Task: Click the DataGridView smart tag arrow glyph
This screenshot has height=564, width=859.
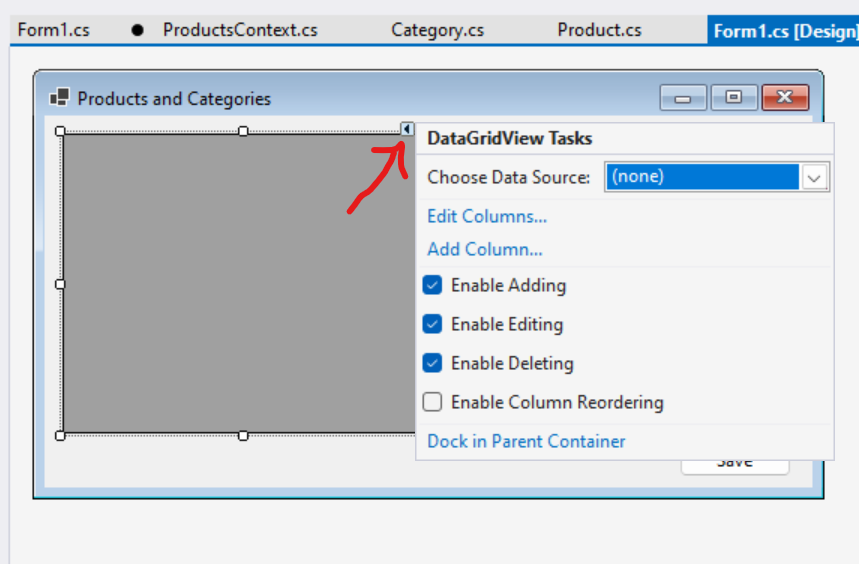Action: coord(407,129)
